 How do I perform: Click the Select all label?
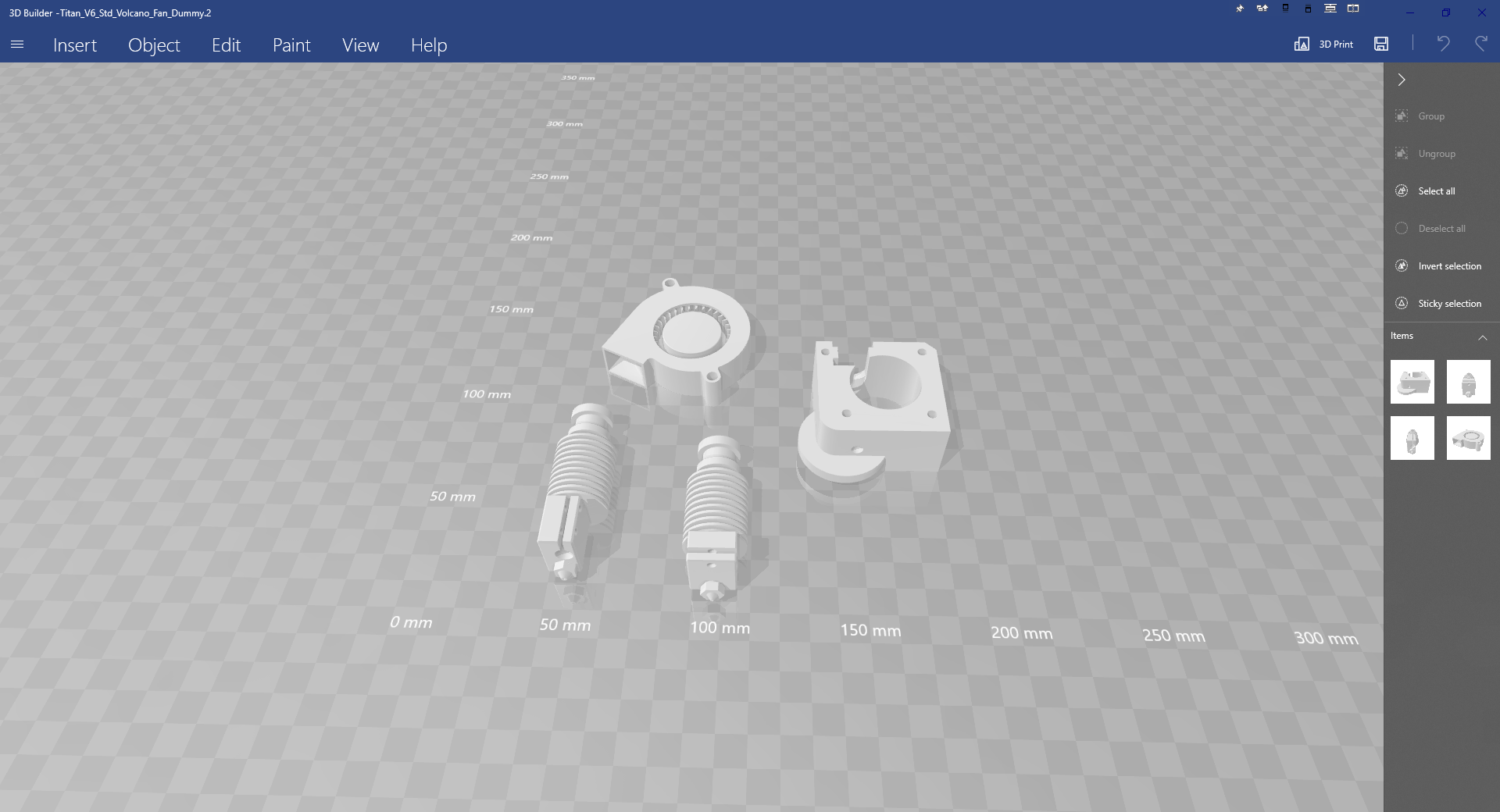pyautogui.click(x=1437, y=191)
